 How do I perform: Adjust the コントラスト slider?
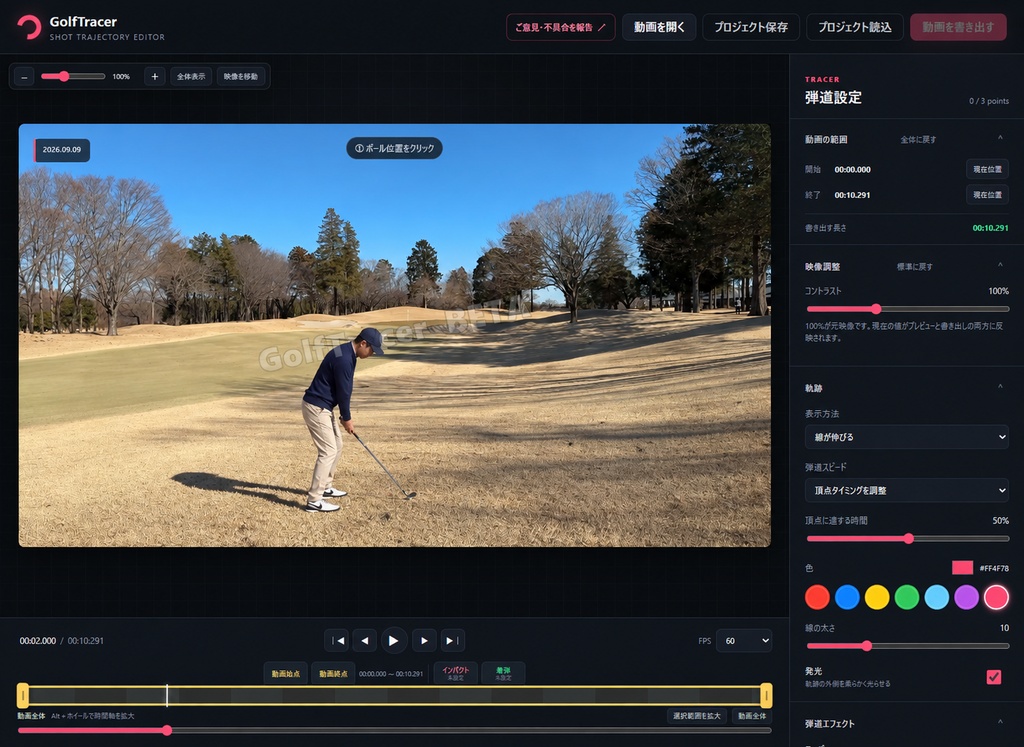908,309
